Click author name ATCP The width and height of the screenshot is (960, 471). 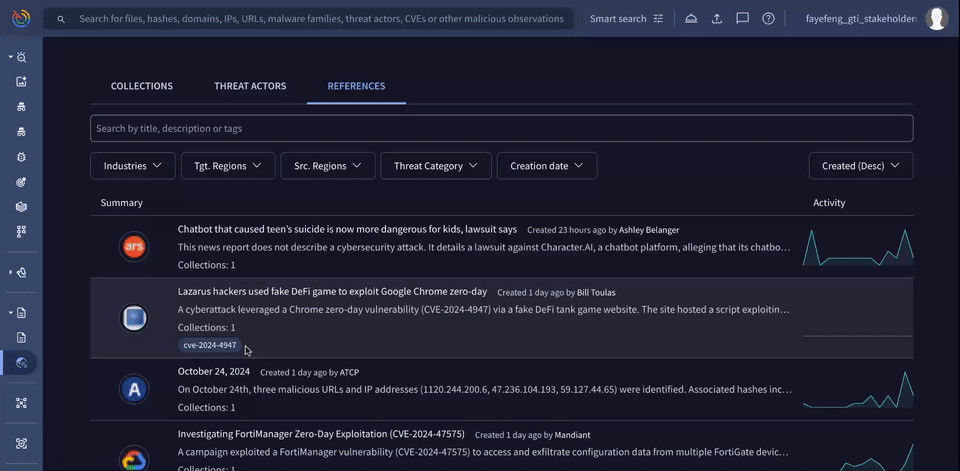click(x=349, y=372)
